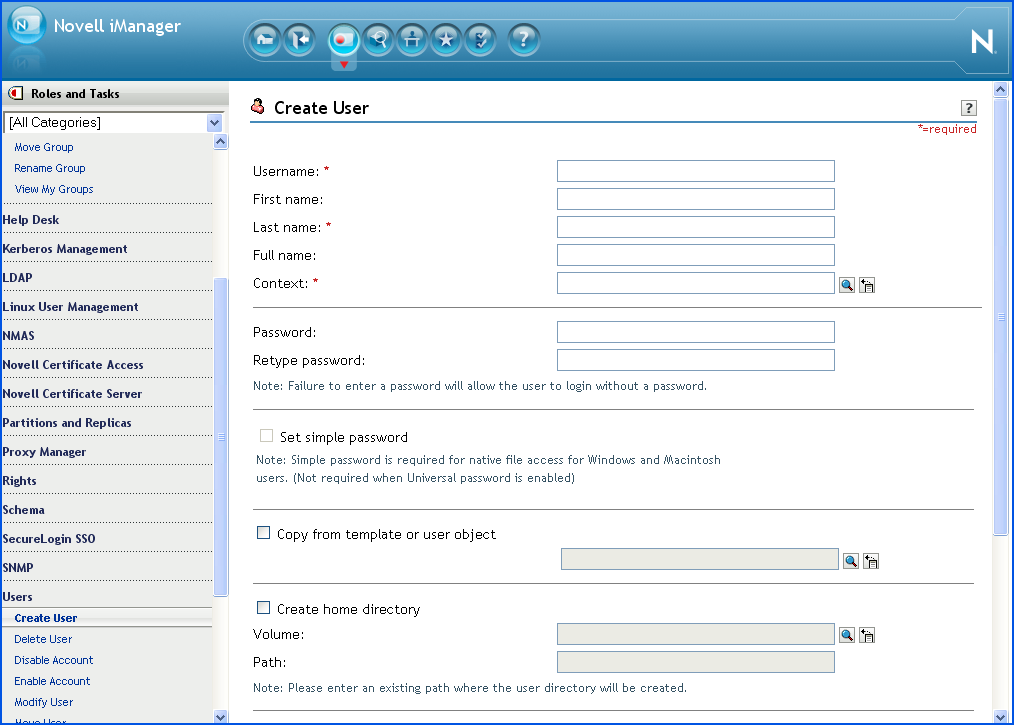Click the Username input field
Viewport: 1014px width, 725px height.
point(696,171)
